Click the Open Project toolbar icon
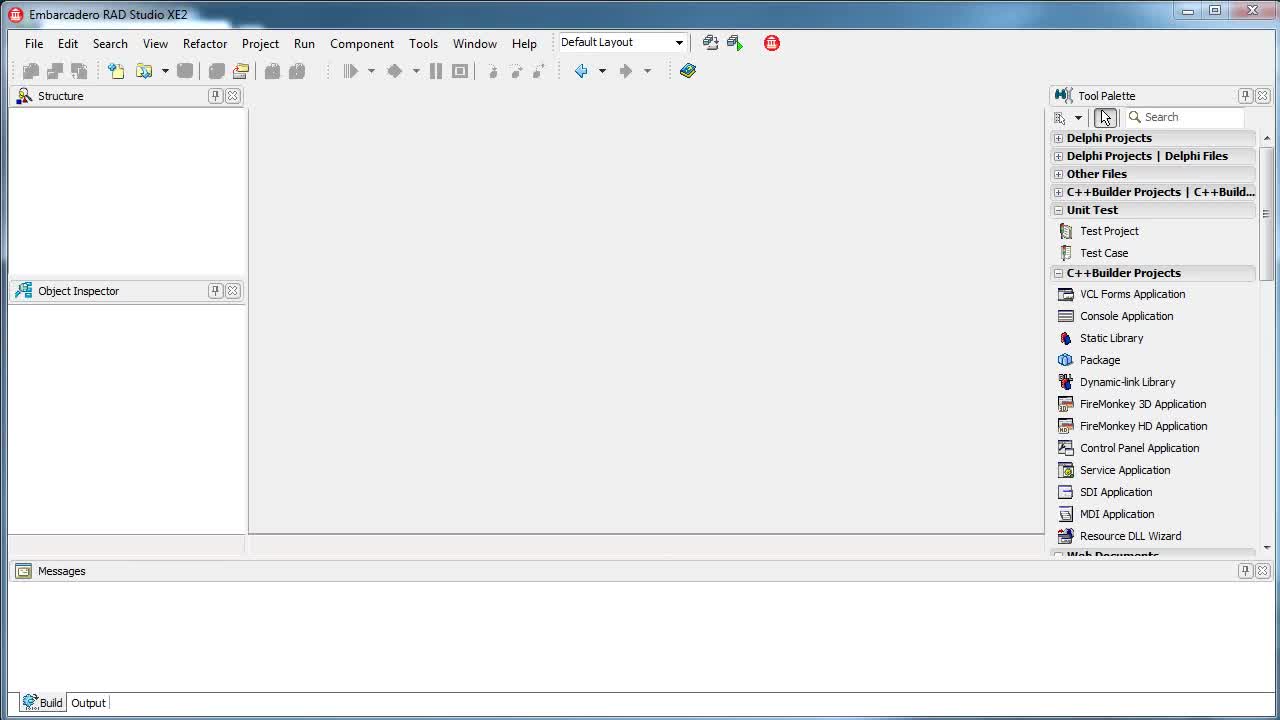Viewport: 1280px width, 720px height. coord(241,71)
